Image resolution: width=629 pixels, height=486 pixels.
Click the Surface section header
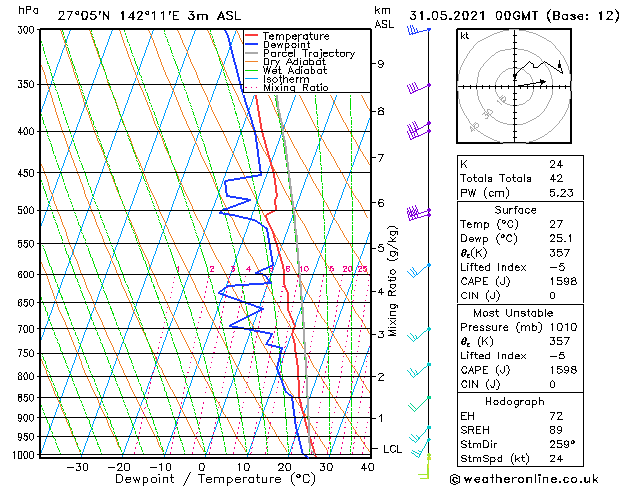[515, 210]
